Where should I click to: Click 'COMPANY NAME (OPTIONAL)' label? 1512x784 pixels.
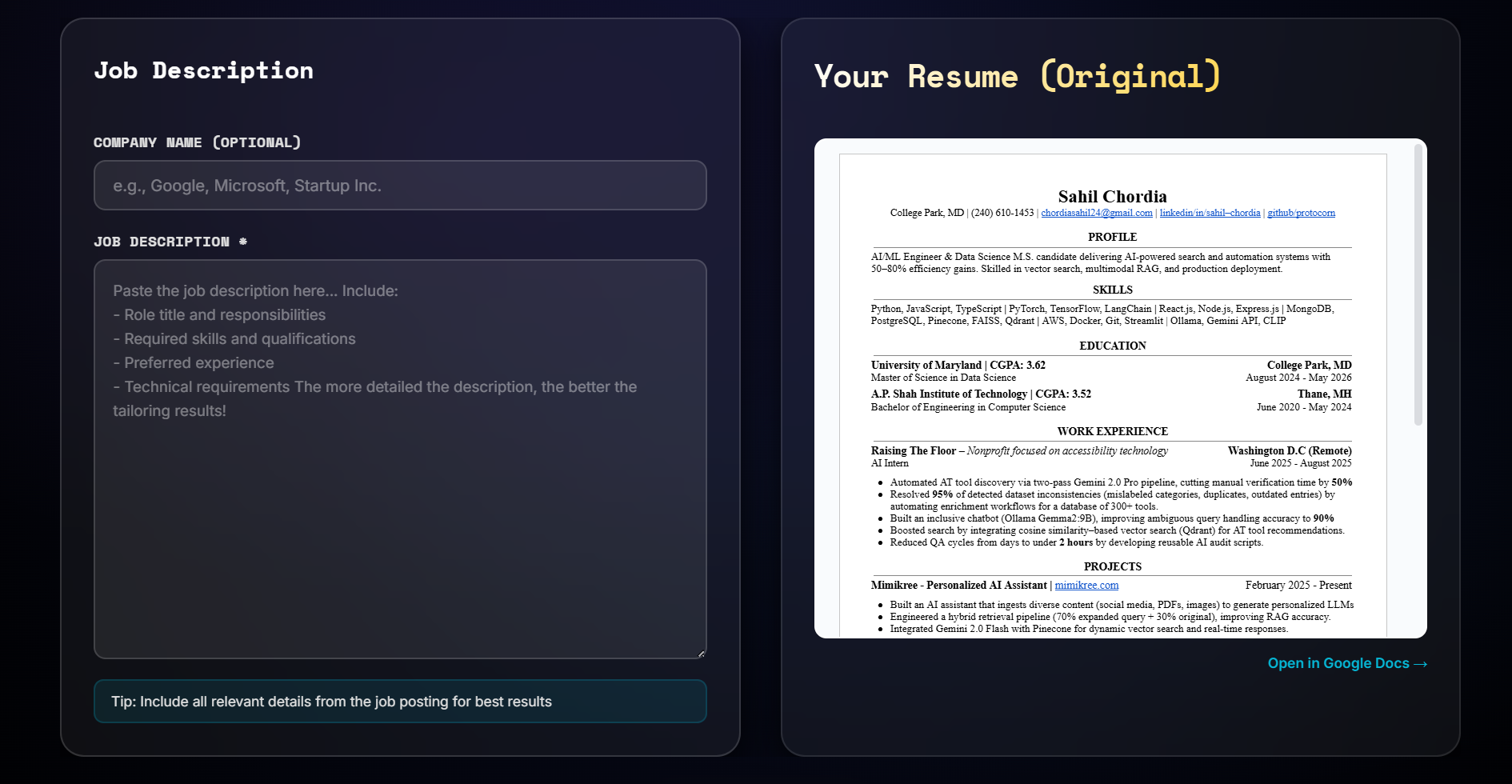point(198,142)
